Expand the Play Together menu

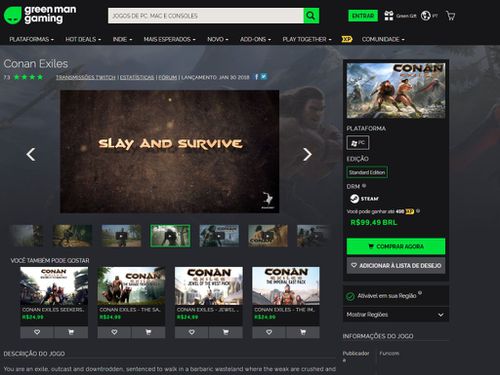pos(307,39)
